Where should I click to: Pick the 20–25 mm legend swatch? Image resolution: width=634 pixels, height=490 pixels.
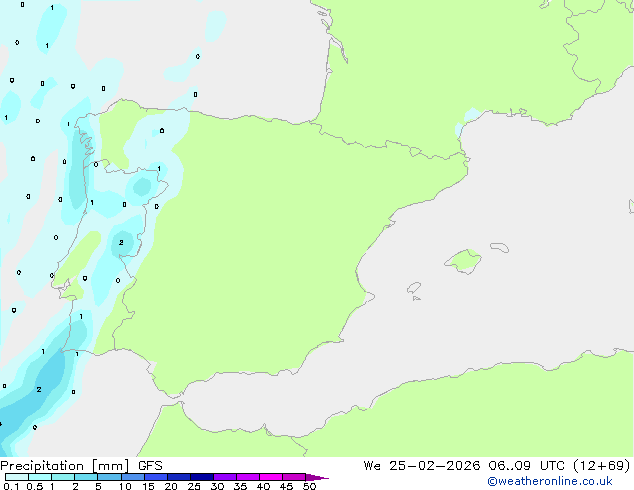coord(178,477)
